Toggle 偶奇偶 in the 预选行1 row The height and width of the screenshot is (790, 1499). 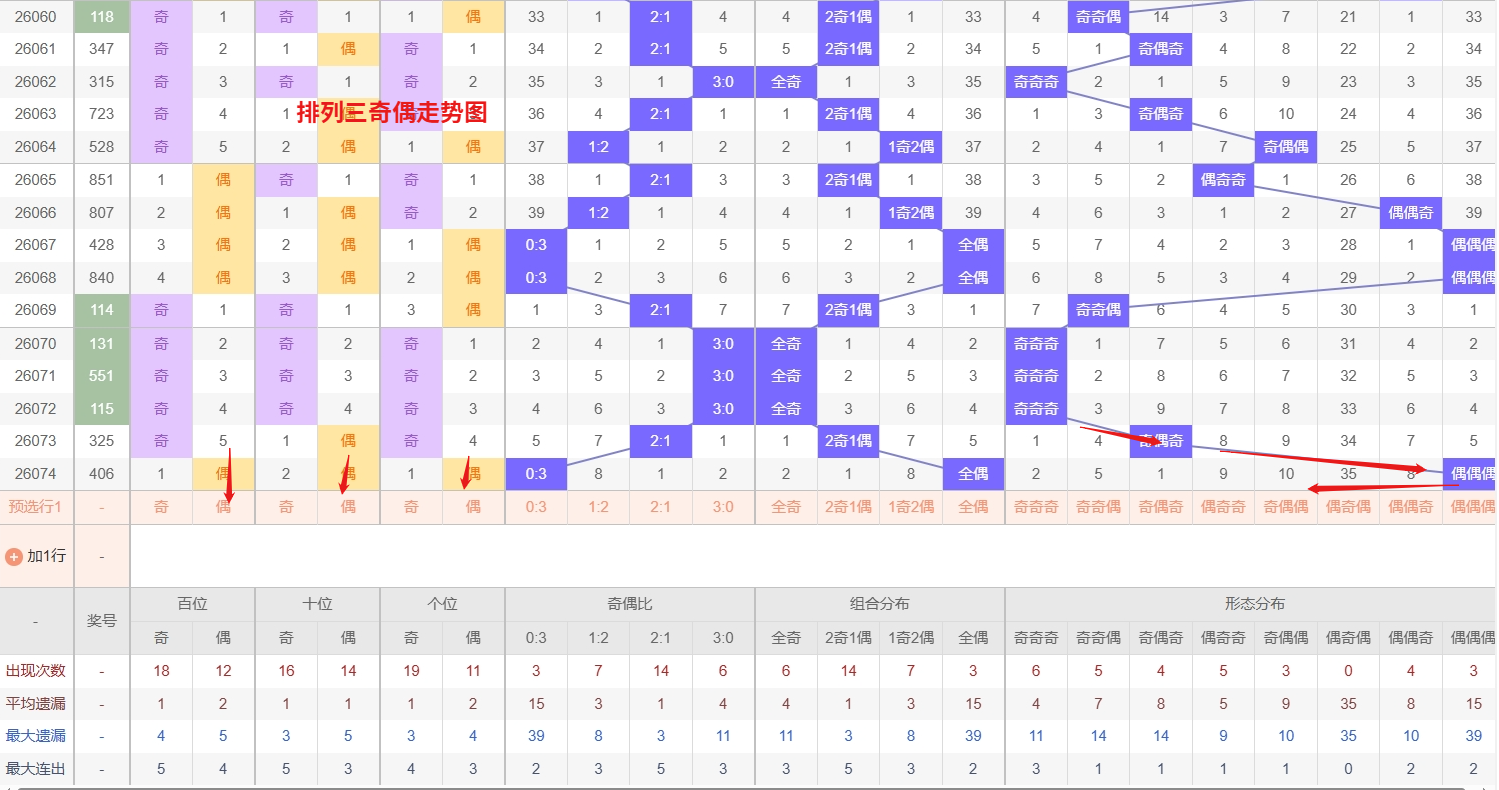click(1348, 507)
